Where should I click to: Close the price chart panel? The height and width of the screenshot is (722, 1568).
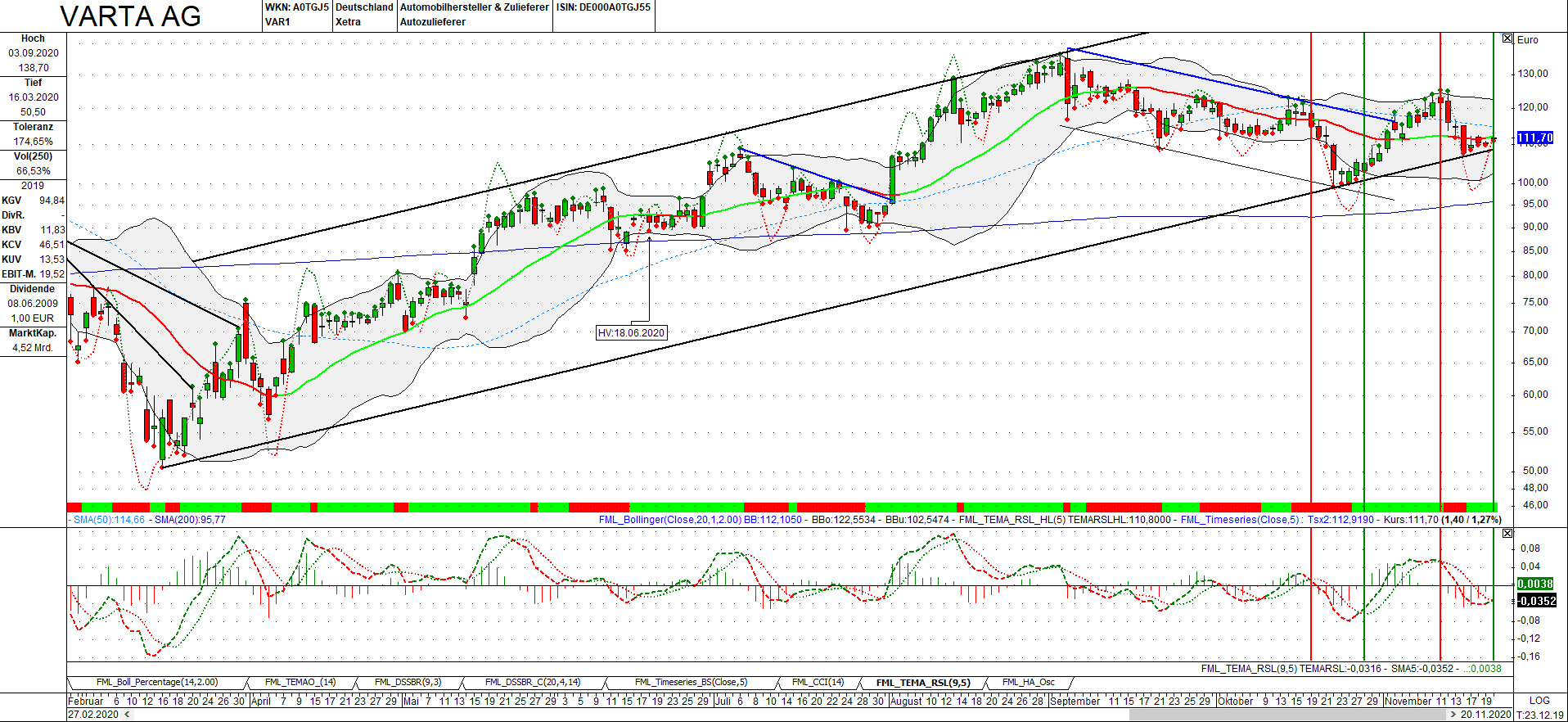(x=1507, y=38)
